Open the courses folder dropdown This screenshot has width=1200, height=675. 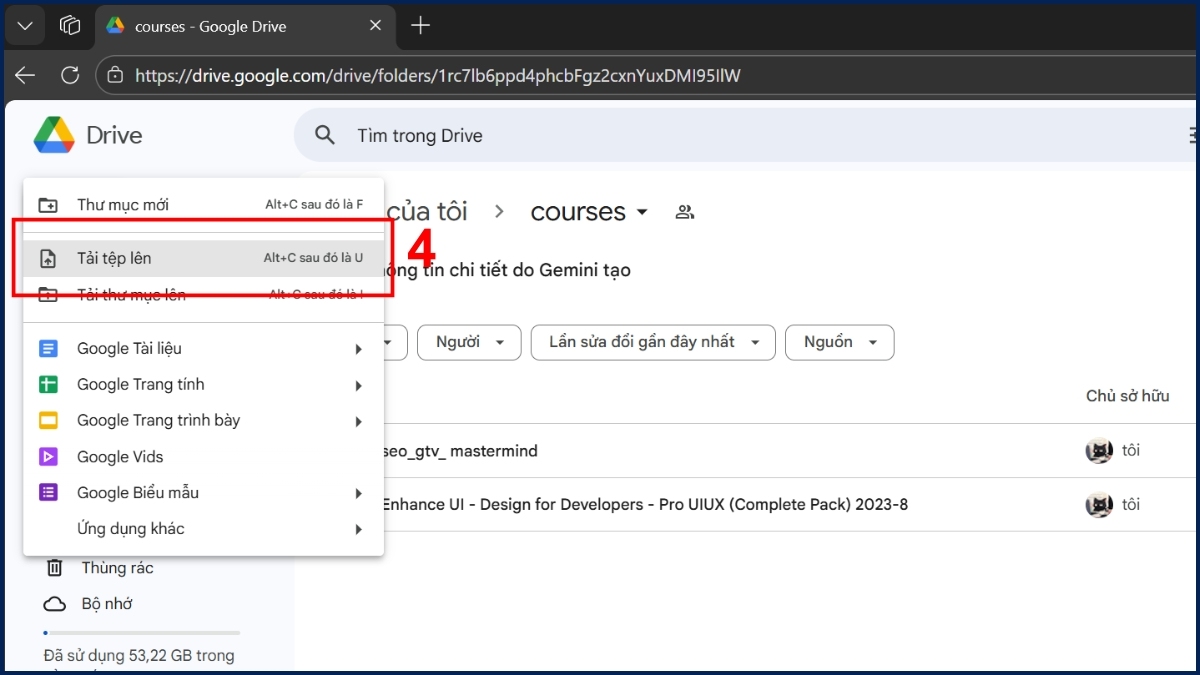(x=642, y=212)
